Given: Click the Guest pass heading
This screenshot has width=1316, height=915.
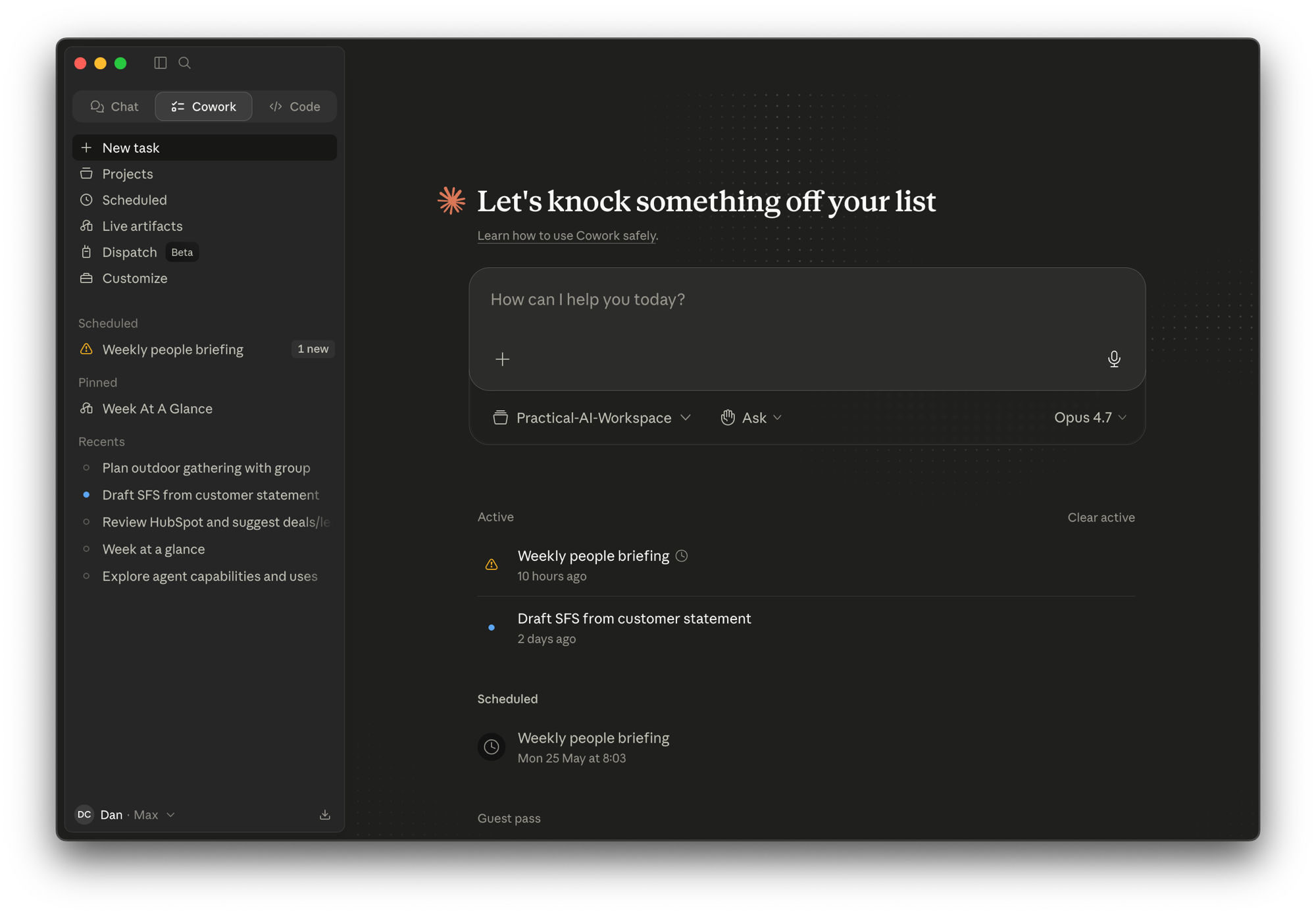Looking at the screenshot, I should point(509,818).
